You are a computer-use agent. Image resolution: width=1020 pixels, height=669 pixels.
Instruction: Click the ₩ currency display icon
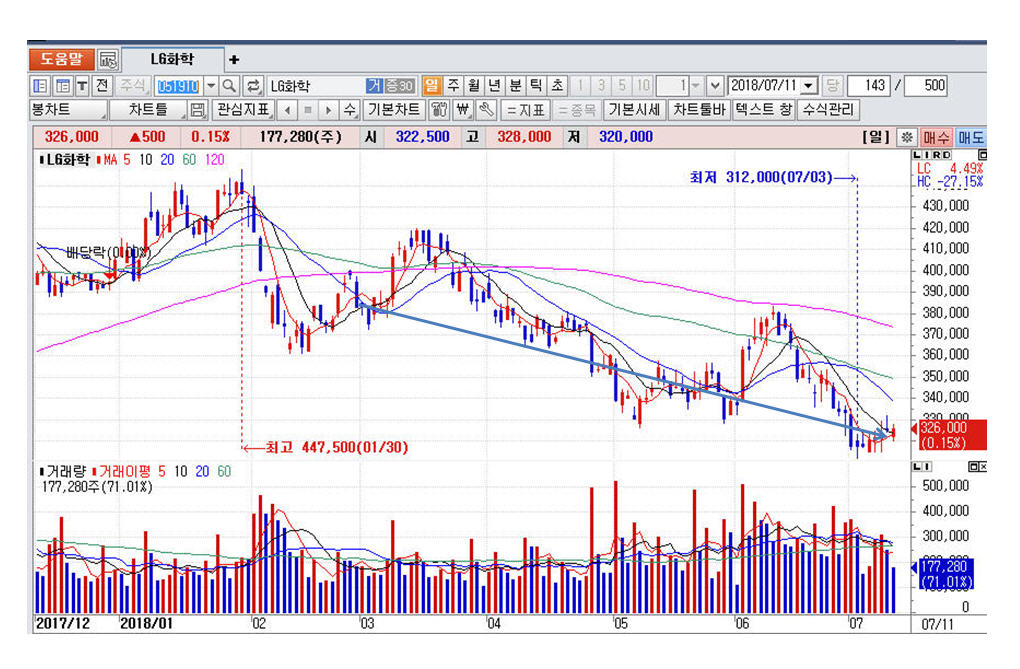pos(463,110)
